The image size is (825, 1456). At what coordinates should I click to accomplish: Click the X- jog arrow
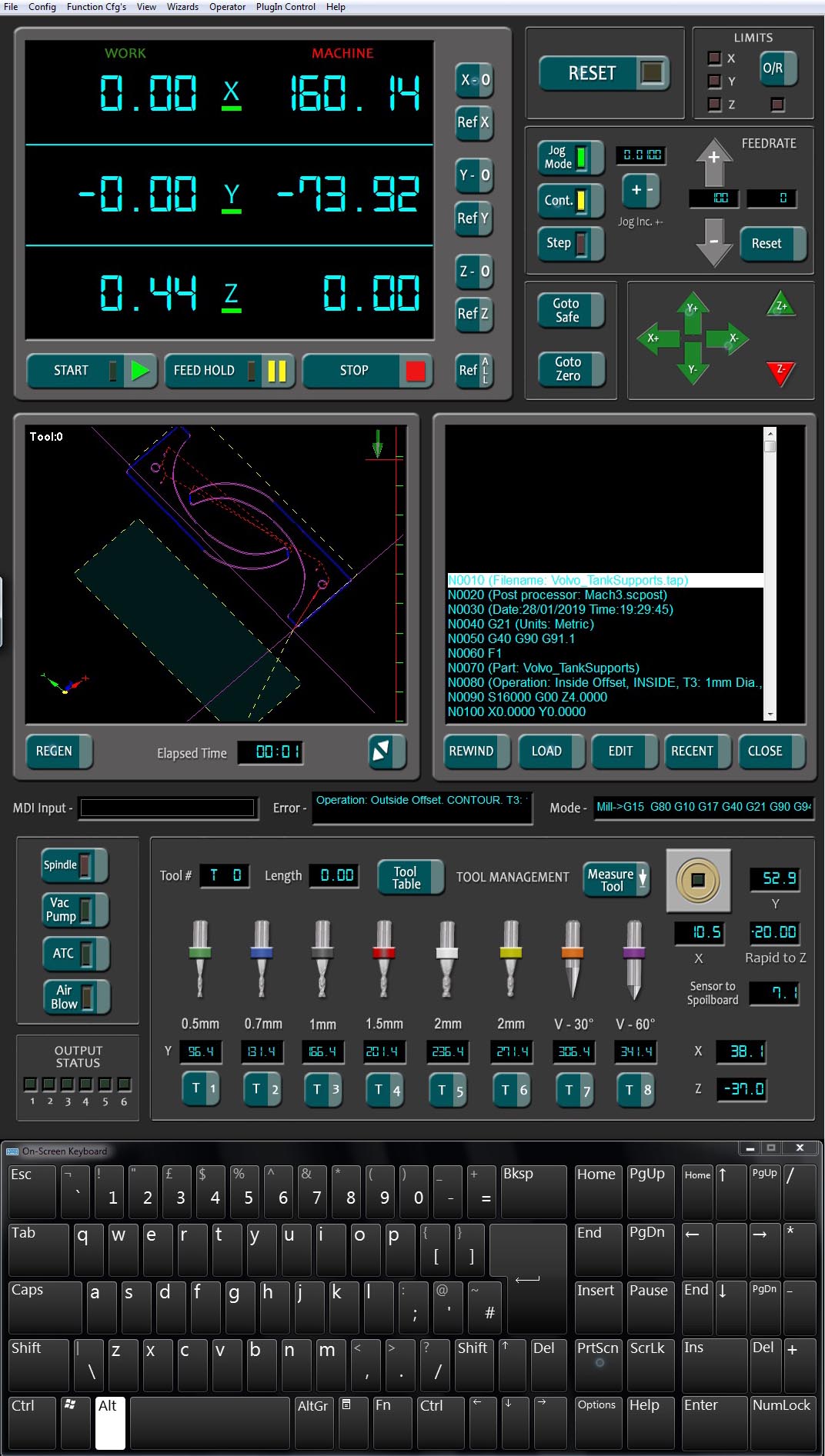(x=732, y=338)
